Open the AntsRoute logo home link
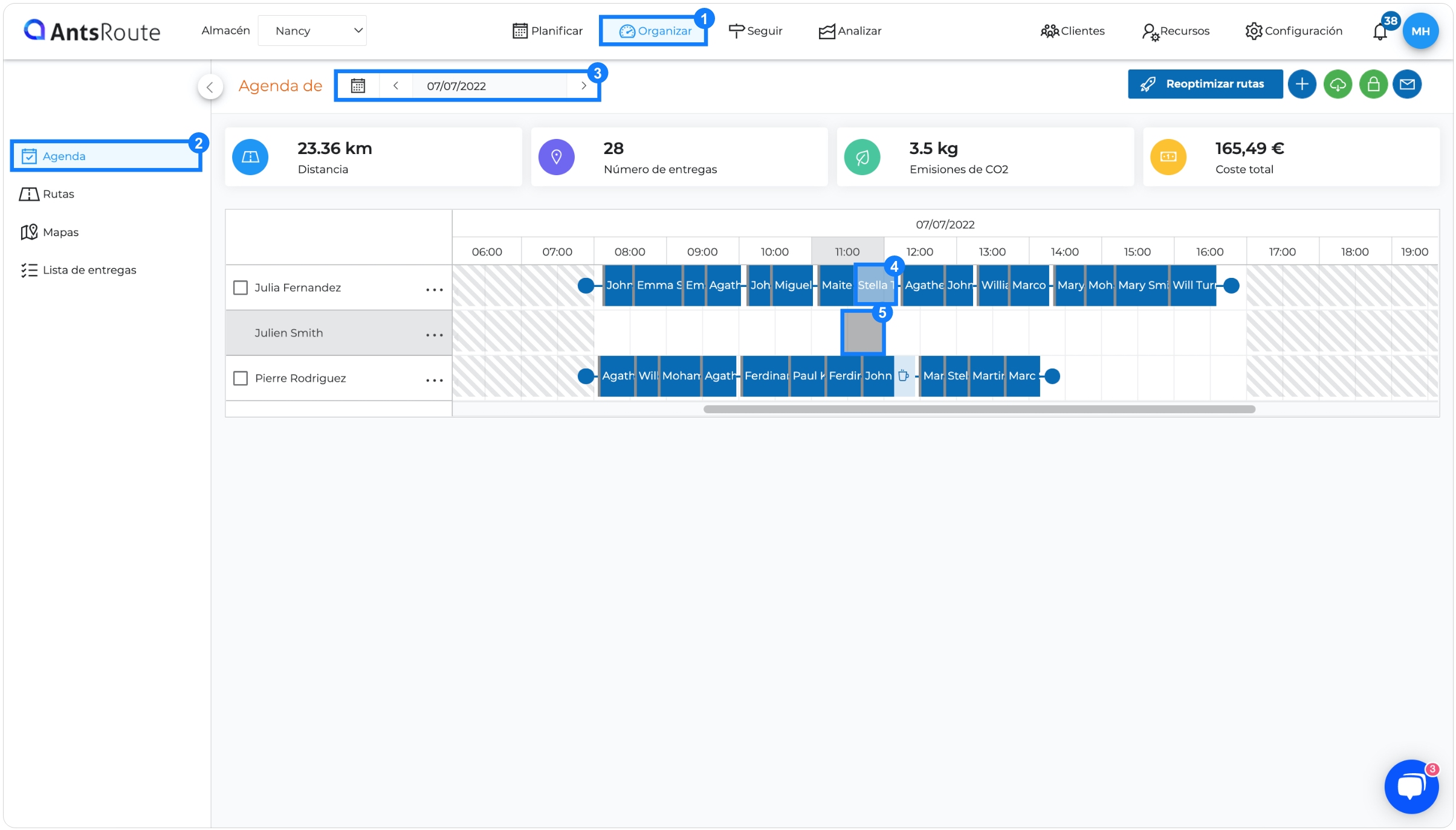The width and height of the screenshot is (1456, 830). (92, 31)
